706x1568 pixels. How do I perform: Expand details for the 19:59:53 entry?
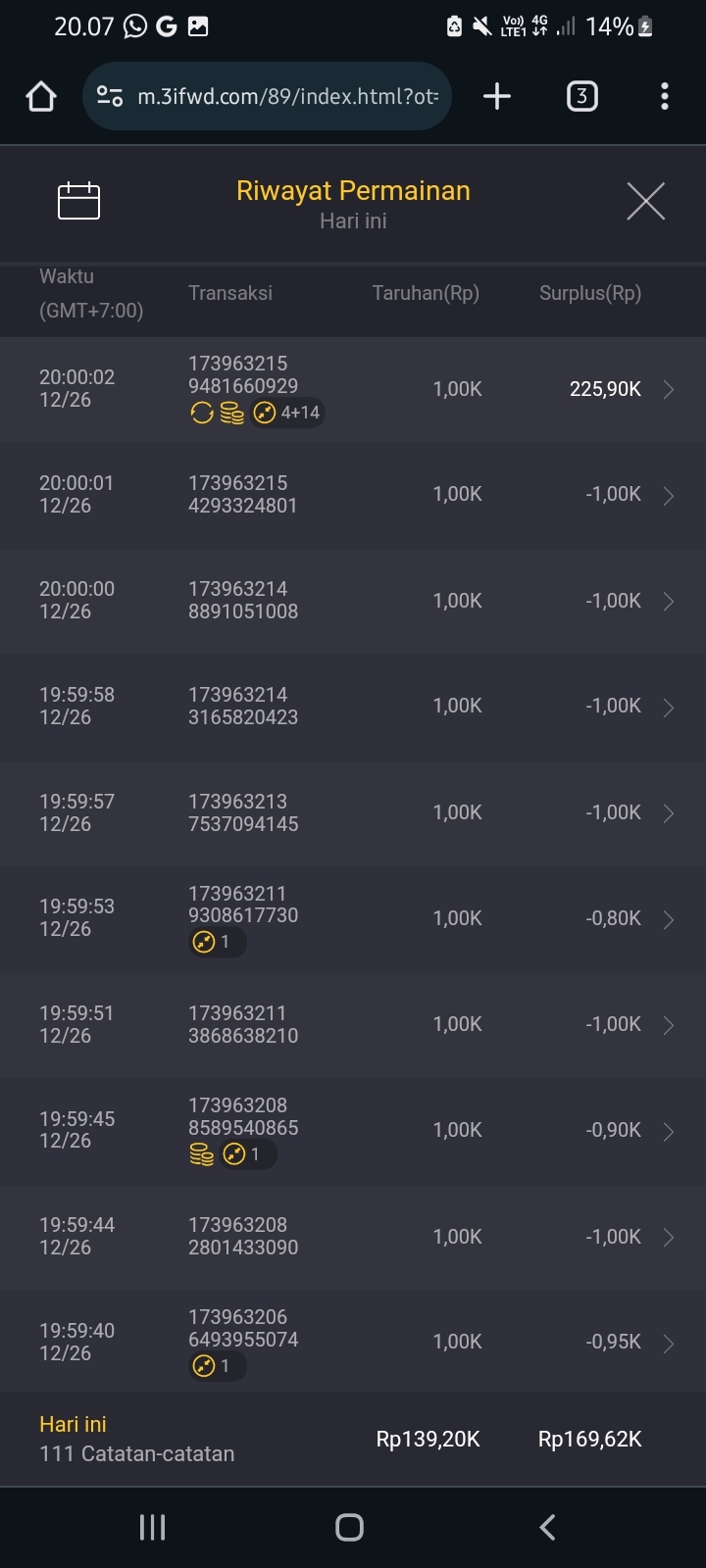pyautogui.click(x=668, y=919)
